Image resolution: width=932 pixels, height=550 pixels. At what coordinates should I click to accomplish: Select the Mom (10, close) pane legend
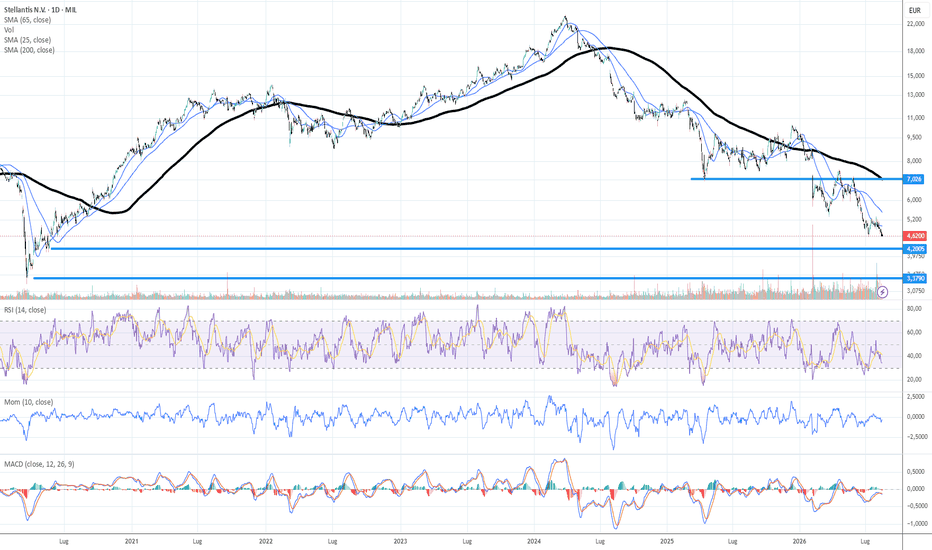[x=29, y=402]
